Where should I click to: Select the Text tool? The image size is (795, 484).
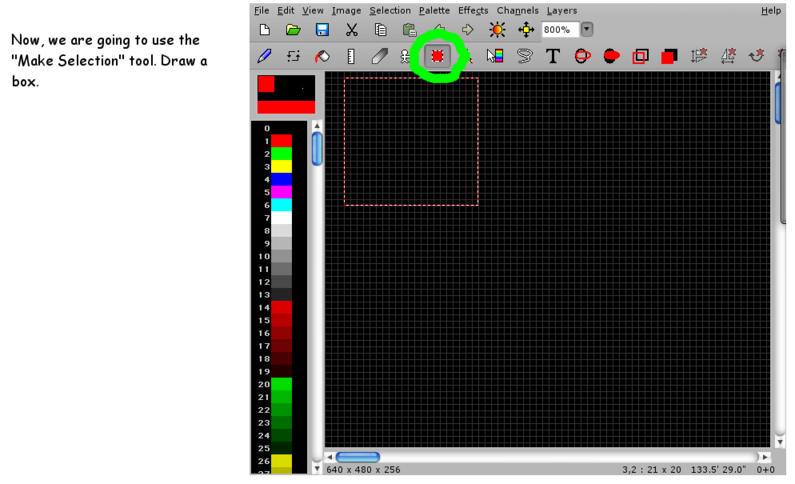pyautogui.click(x=553, y=56)
